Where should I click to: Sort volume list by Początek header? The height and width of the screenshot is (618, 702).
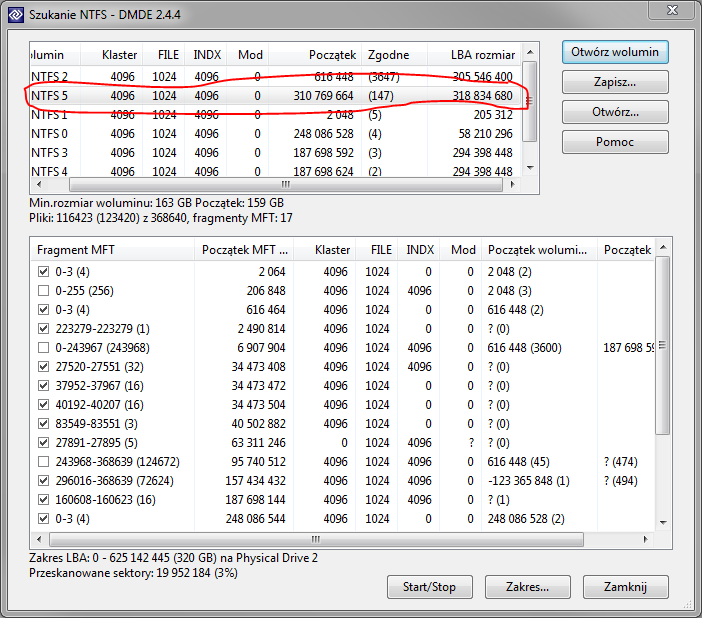(315, 55)
